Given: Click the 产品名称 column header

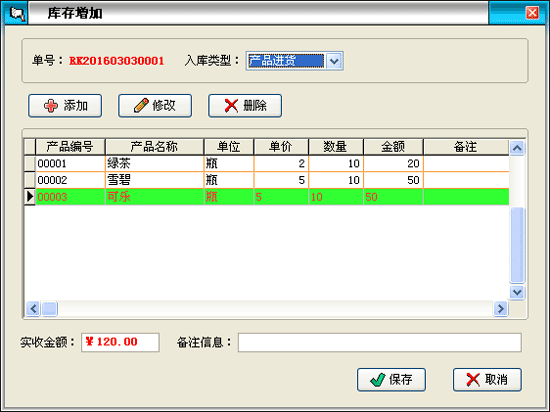Looking at the screenshot, I should pos(154,147).
